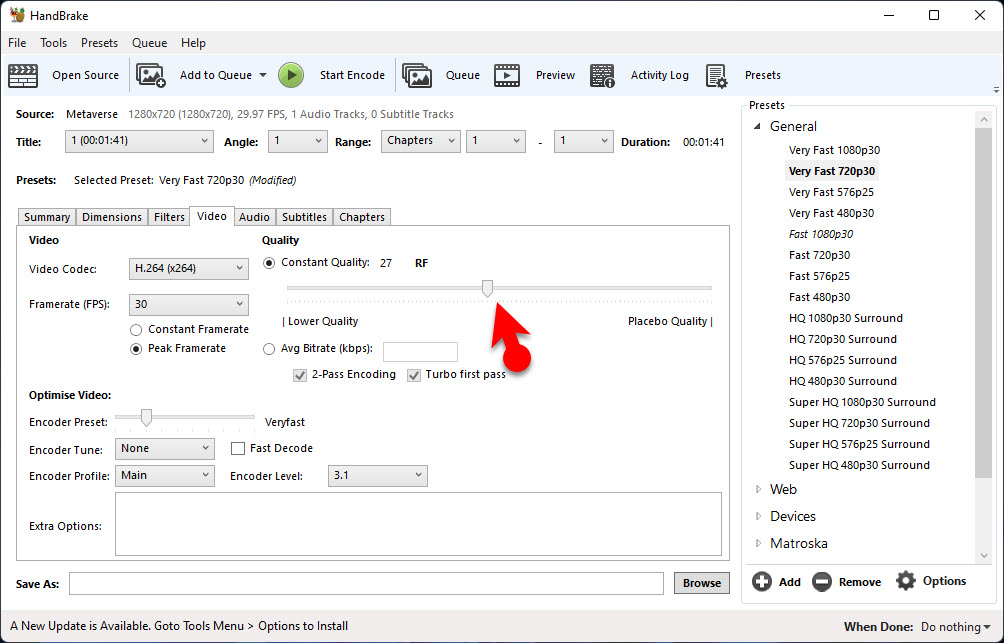Open the end chapter dropdown
This screenshot has height=643, width=1004.
click(583, 141)
